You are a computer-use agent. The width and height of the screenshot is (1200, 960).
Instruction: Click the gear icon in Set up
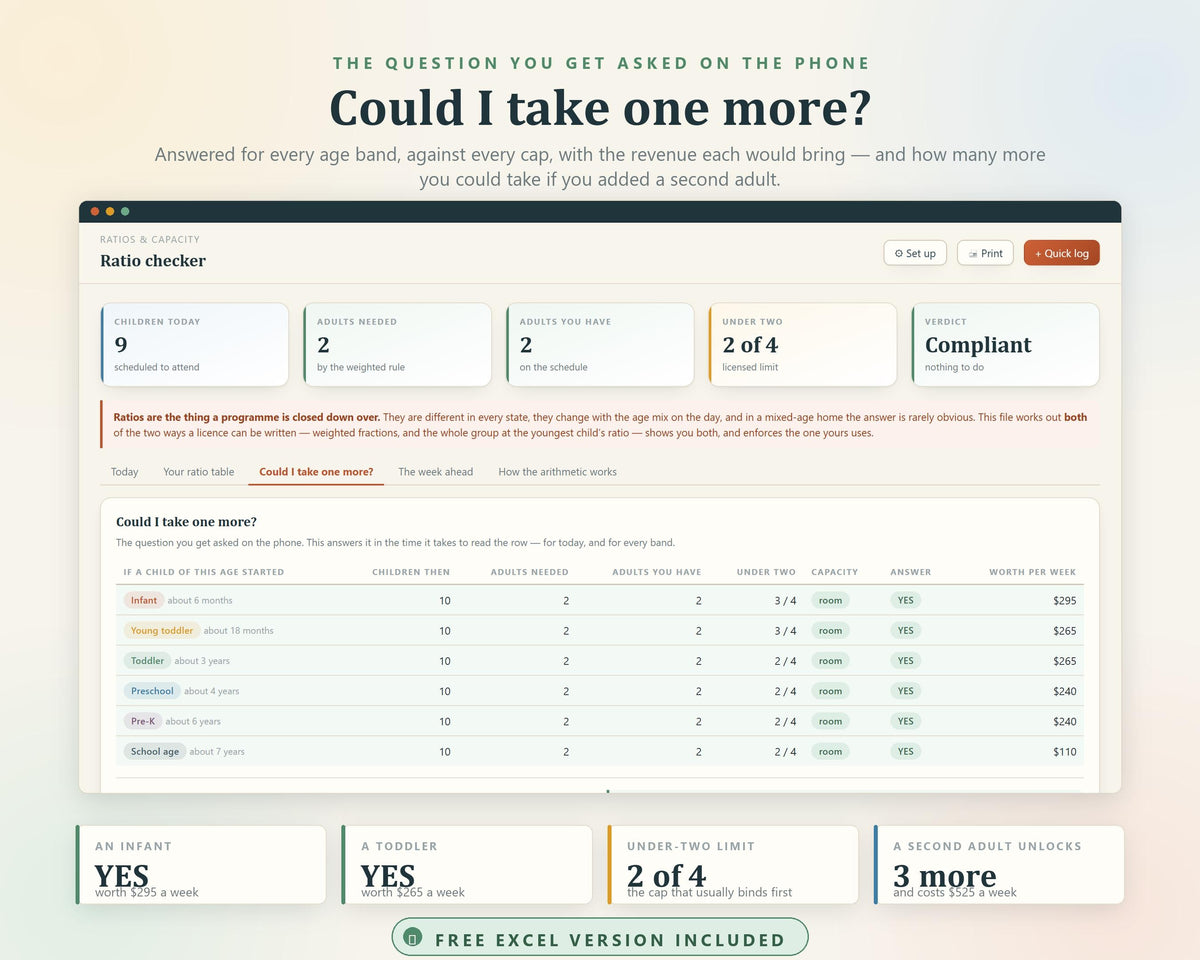[x=899, y=253]
